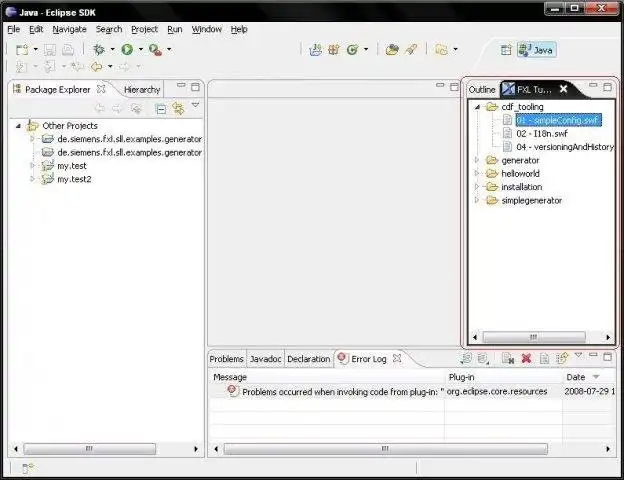The height and width of the screenshot is (480, 624).
Task: Collapse the cdf_tooling folder
Action: [x=477, y=107]
